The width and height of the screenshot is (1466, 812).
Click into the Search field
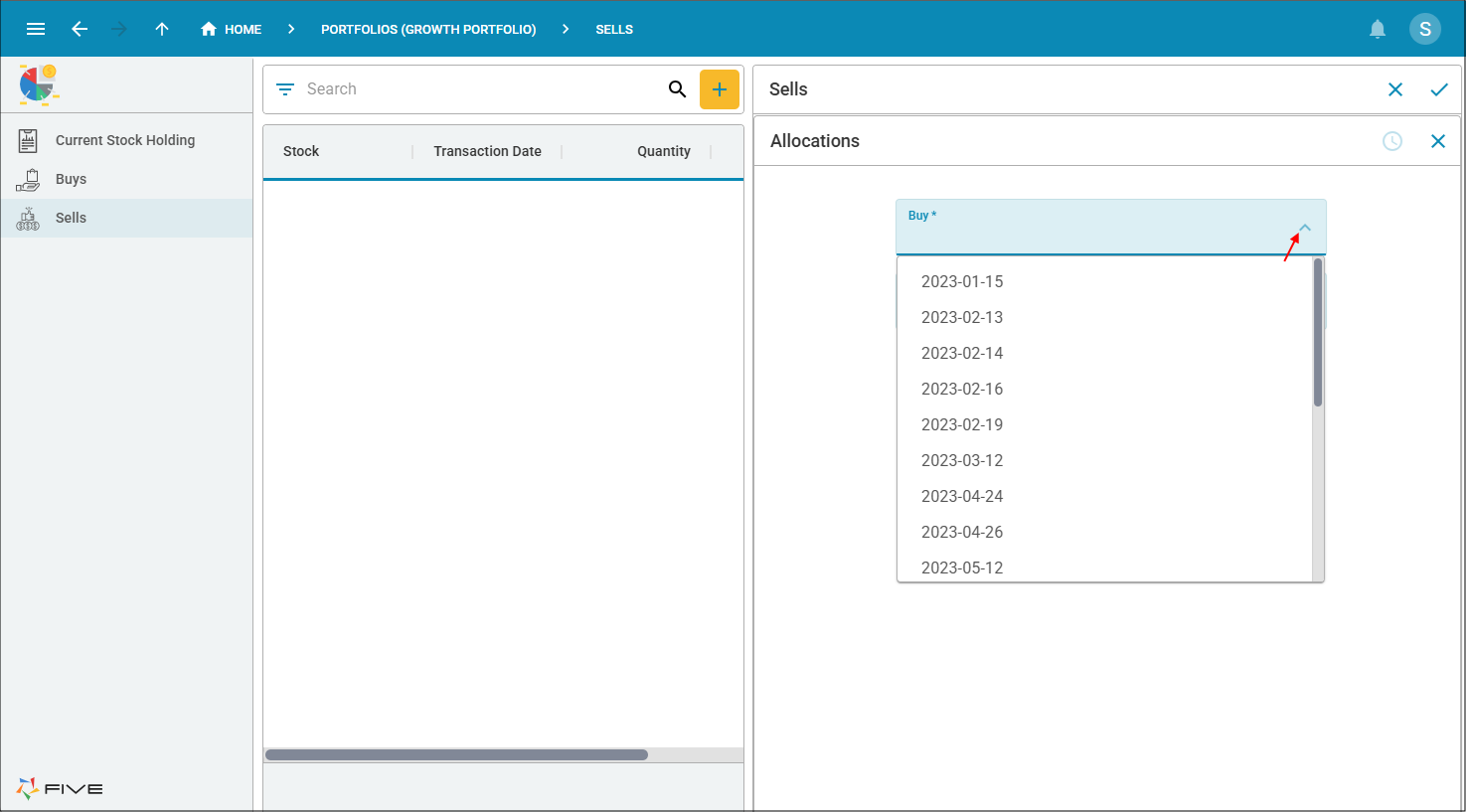(482, 89)
